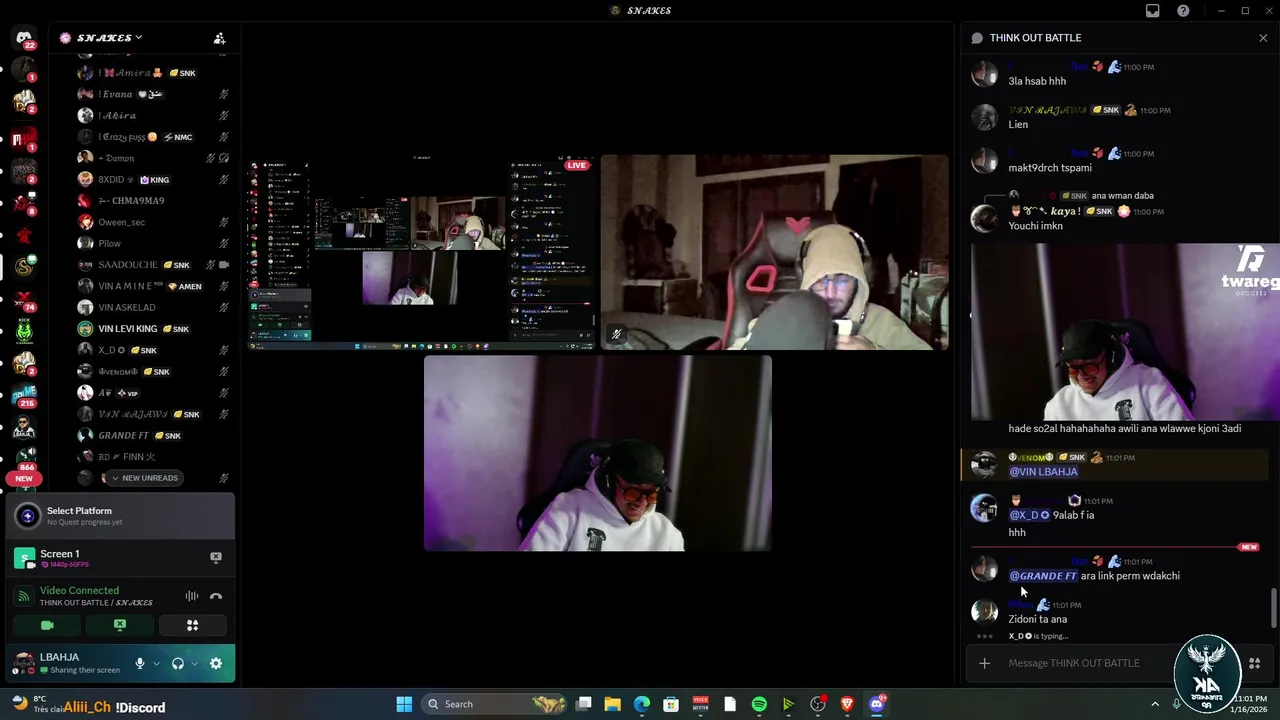The height and width of the screenshot is (720, 1280).
Task: Open microphone input options chevron
Action: click(x=156, y=663)
